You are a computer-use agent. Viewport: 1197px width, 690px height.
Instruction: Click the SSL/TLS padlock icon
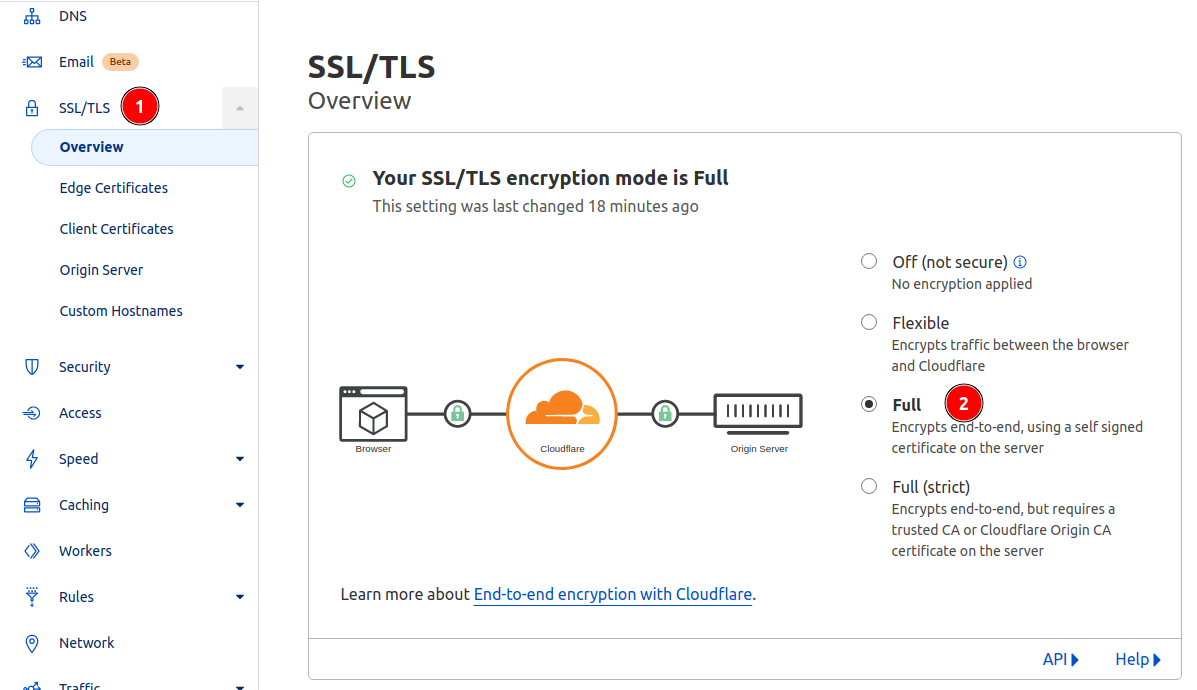32,108
